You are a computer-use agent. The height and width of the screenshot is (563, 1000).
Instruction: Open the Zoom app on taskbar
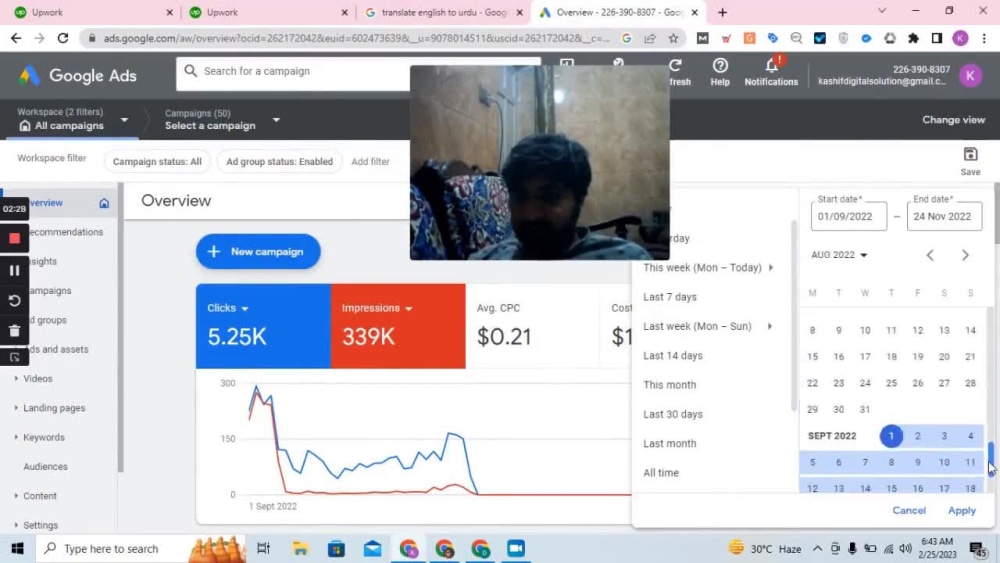click(516, 548)
